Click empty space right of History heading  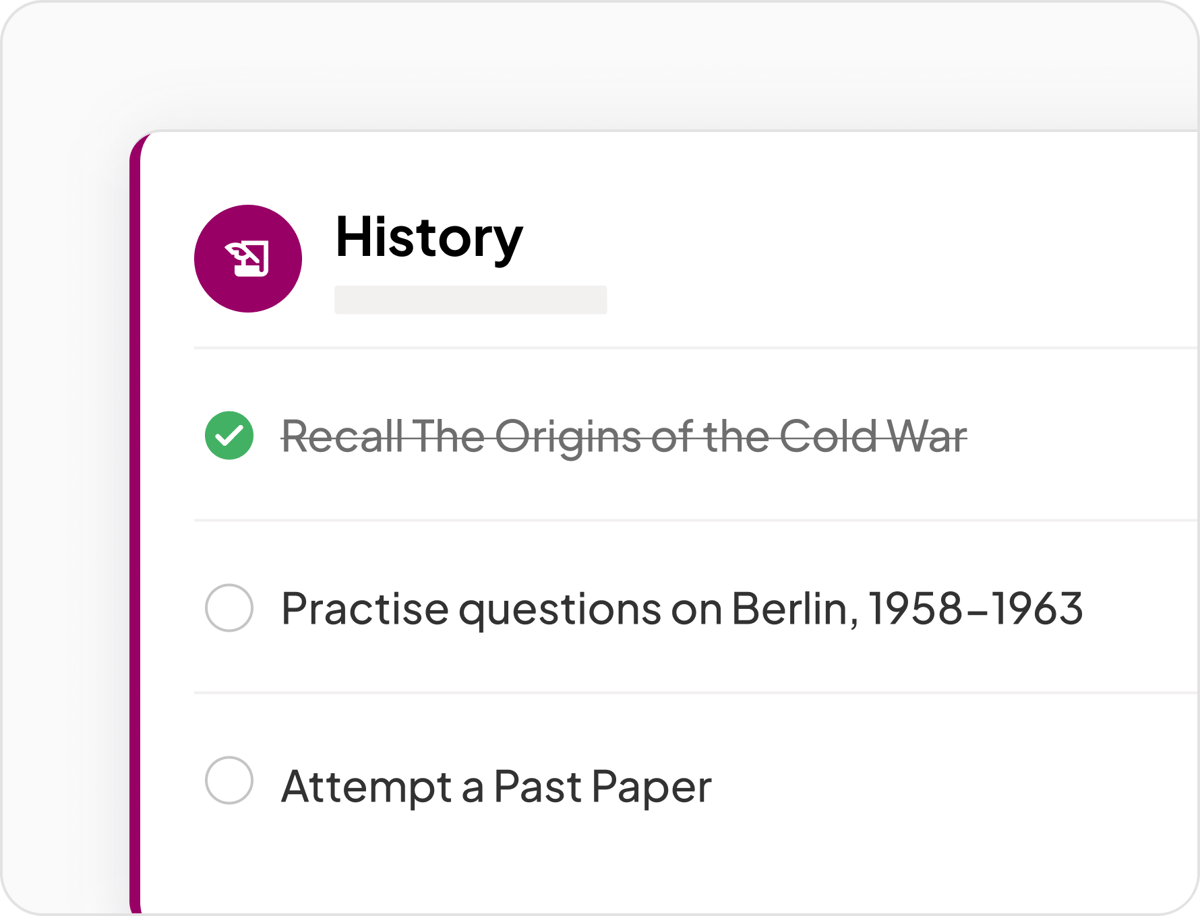(850, 240)
